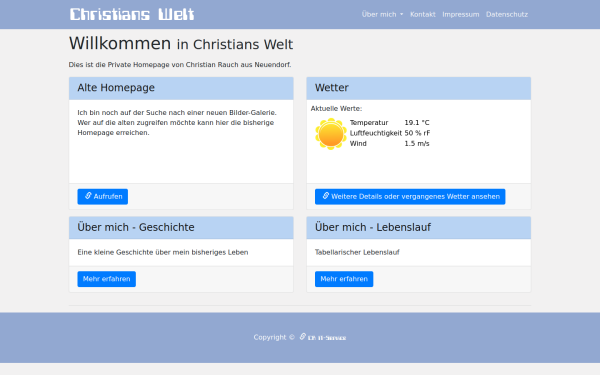This screenshot has height=375, width=600.
Task: Click the intro line about Christian Rauch
Action: (x=180, y=65)
